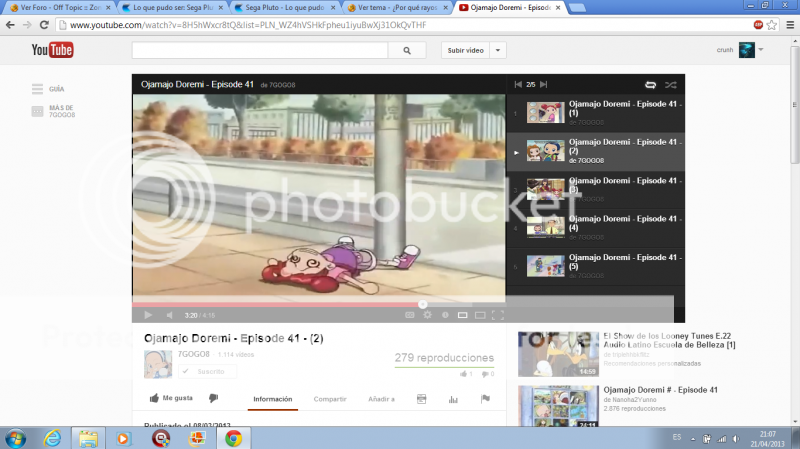
Task: Click the 7GOGO8 channel avatar
Action: point(158,364)
